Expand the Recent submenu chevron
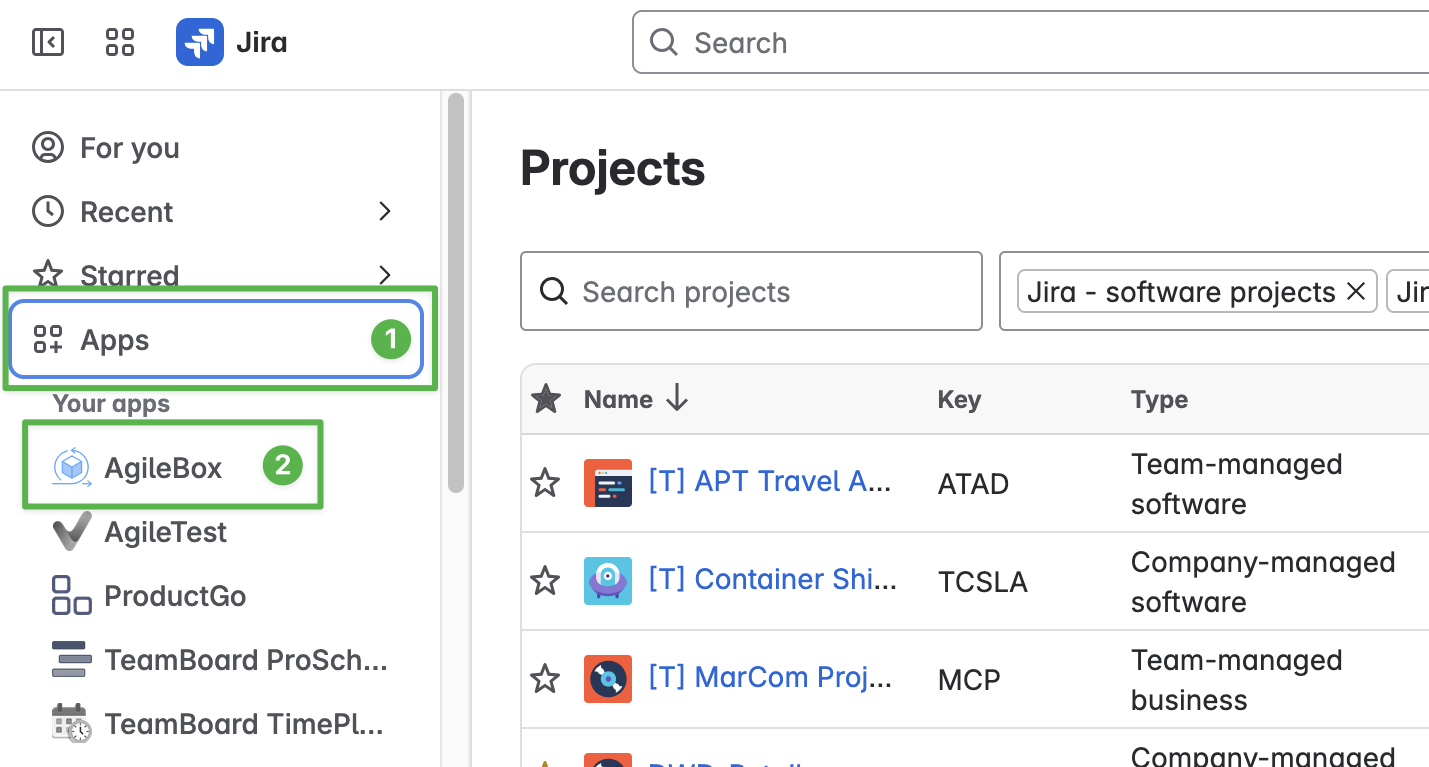The image size is (1429, 767). (x=385, y=211)
